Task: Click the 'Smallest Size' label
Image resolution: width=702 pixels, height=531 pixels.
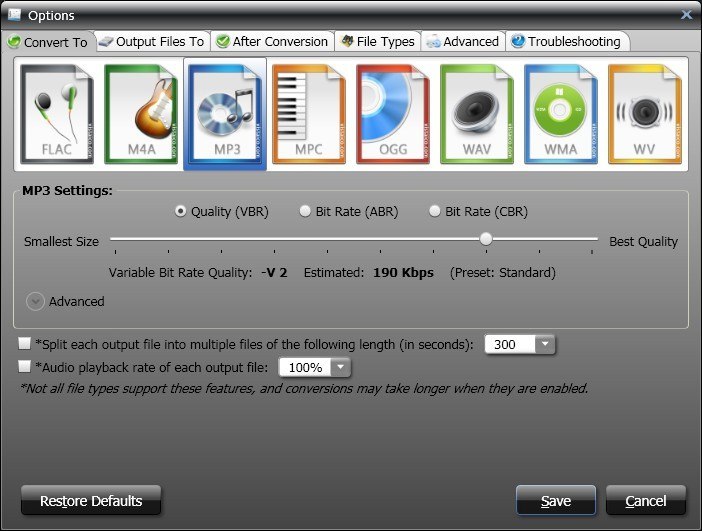Action: coord(61,241)
